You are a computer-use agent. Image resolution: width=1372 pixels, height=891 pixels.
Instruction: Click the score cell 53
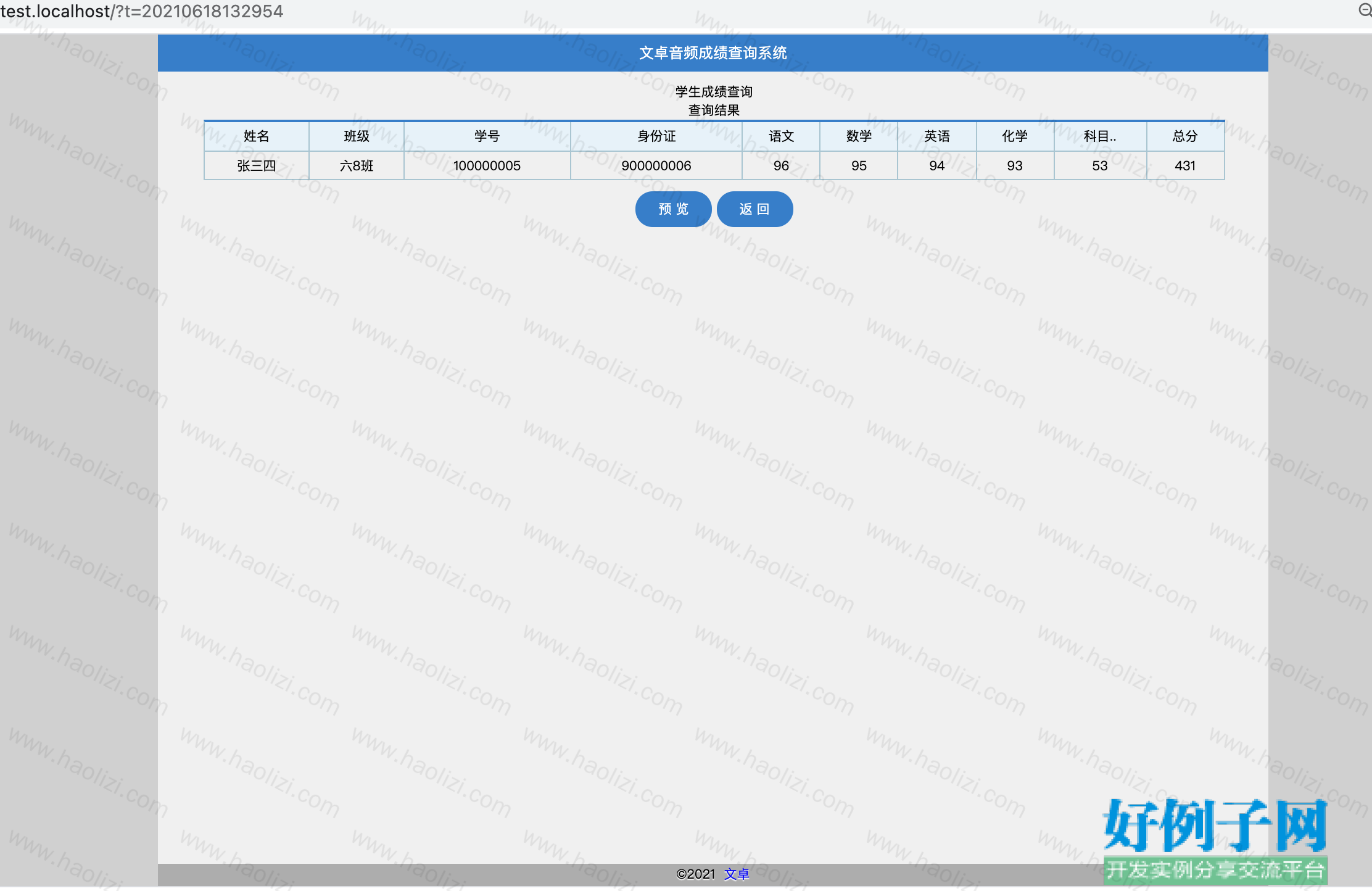[1100, 166]
